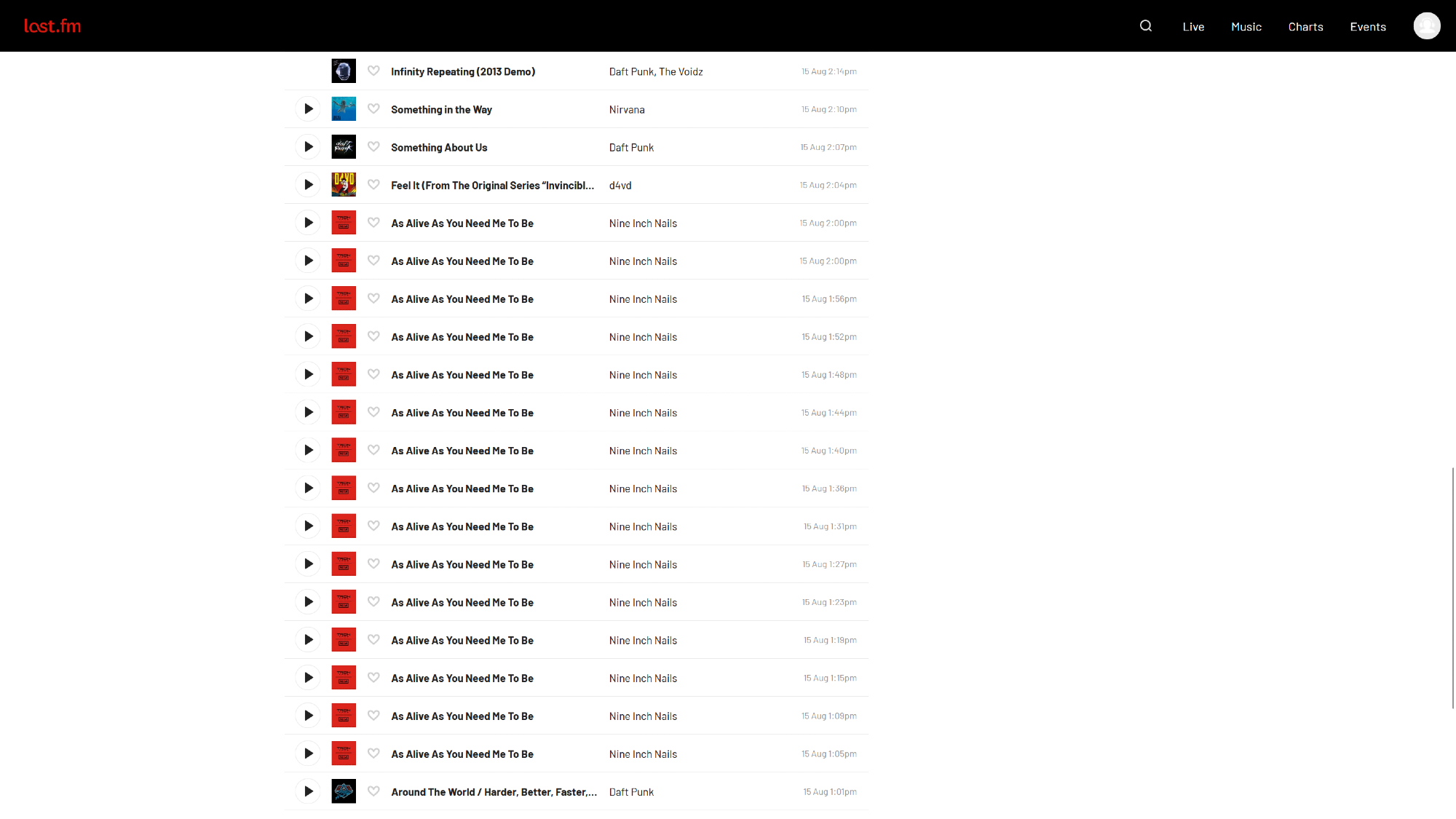Open the Live menu item
Viewport: 1456px width, 819px height.
click(1193, 27)
